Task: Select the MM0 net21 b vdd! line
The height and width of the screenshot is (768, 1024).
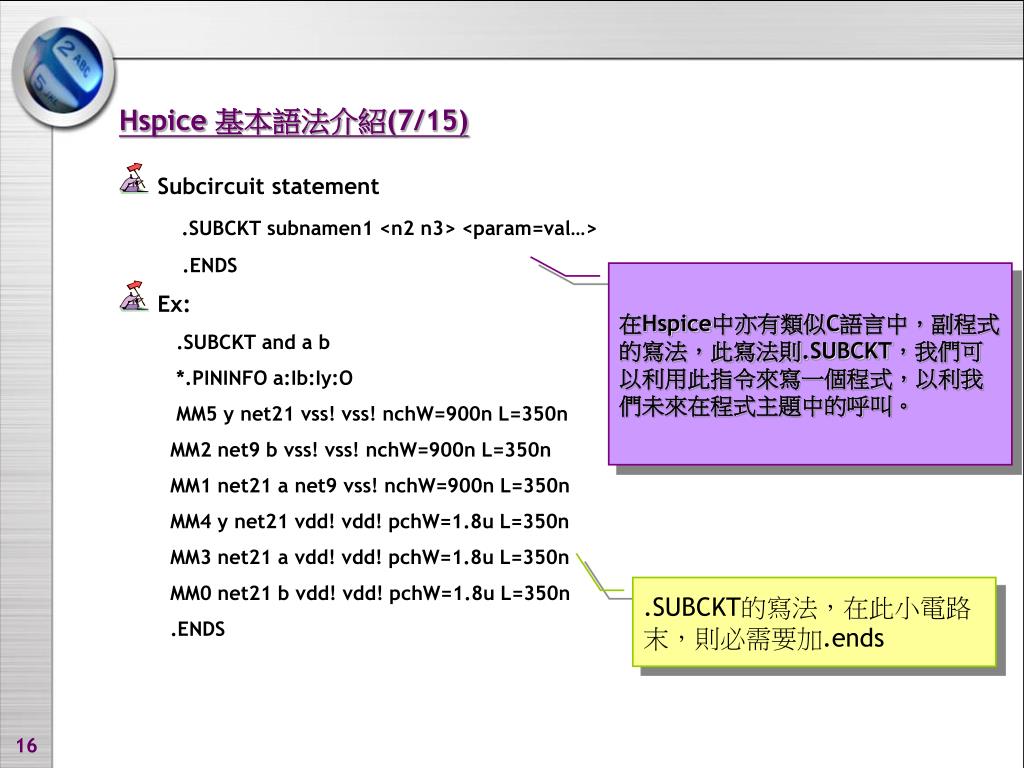Action: click(x=370, y=593)
